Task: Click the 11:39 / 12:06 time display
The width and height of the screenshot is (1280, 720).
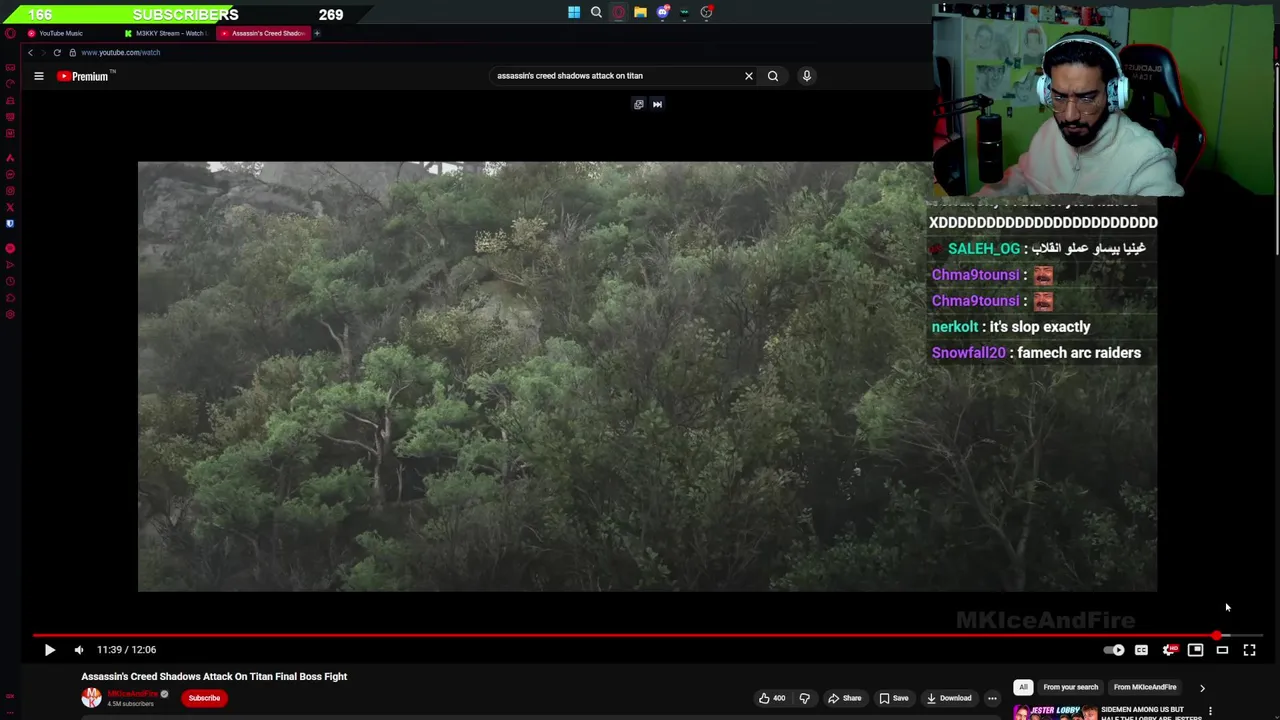Action: (x=126, y=650)
